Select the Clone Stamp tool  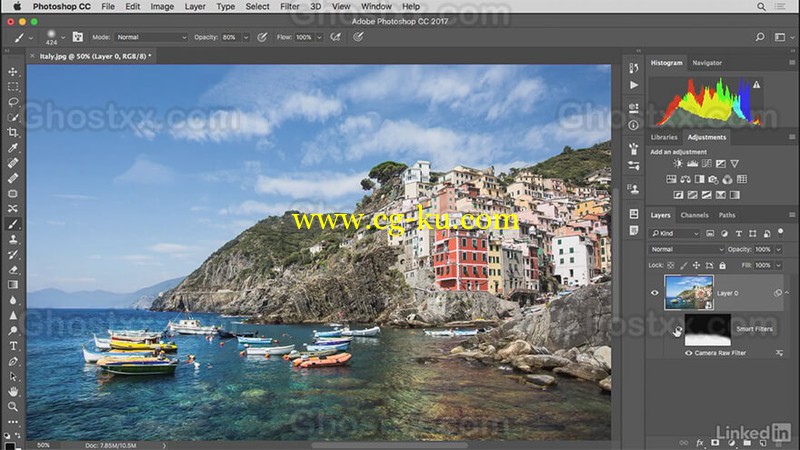tap(13, 239)
